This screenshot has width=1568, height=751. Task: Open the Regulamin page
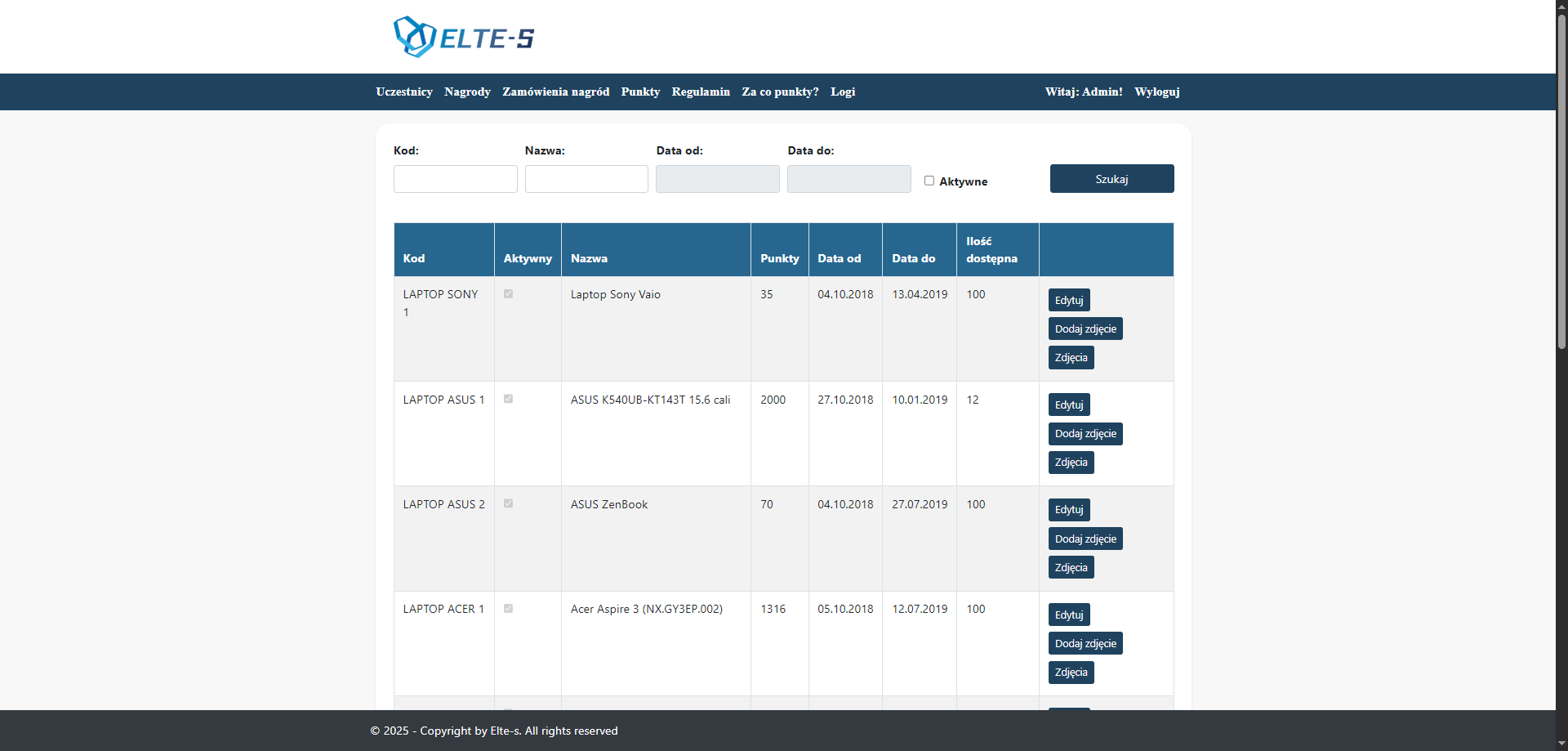pyautogui.click(x=700, y=92)
